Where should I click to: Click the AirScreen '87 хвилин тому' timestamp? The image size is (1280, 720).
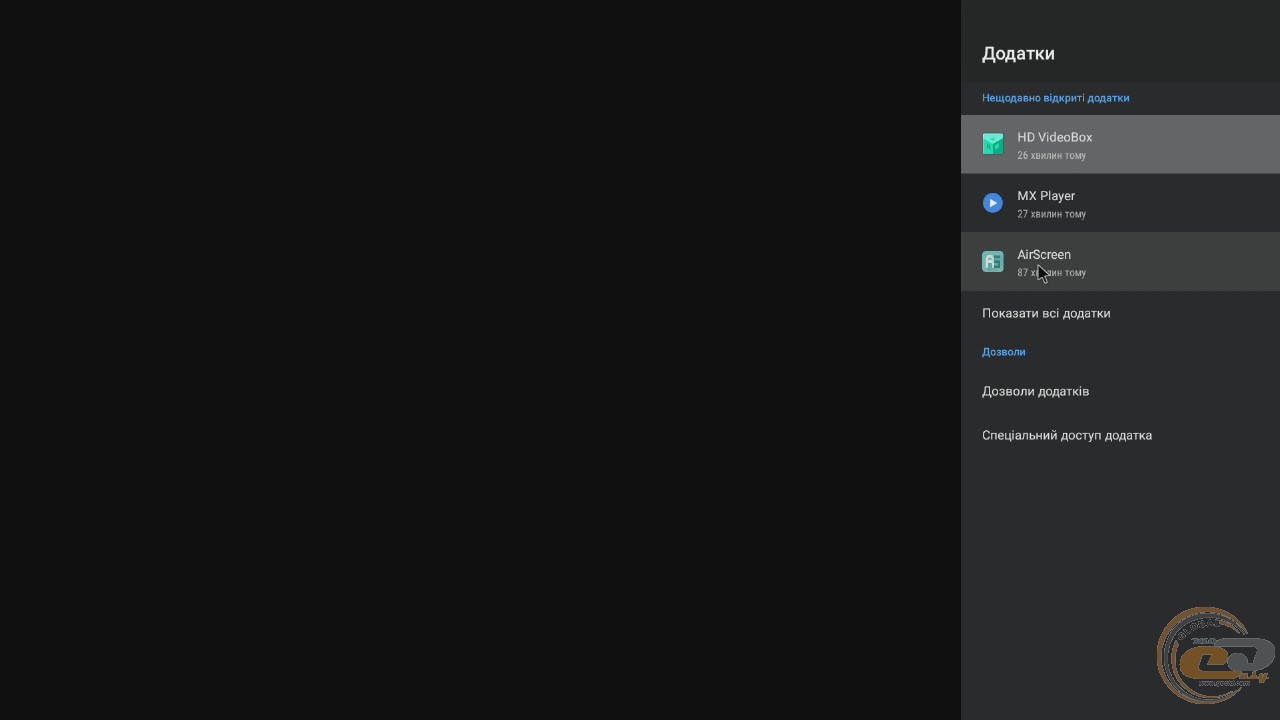click(1051, 273)
